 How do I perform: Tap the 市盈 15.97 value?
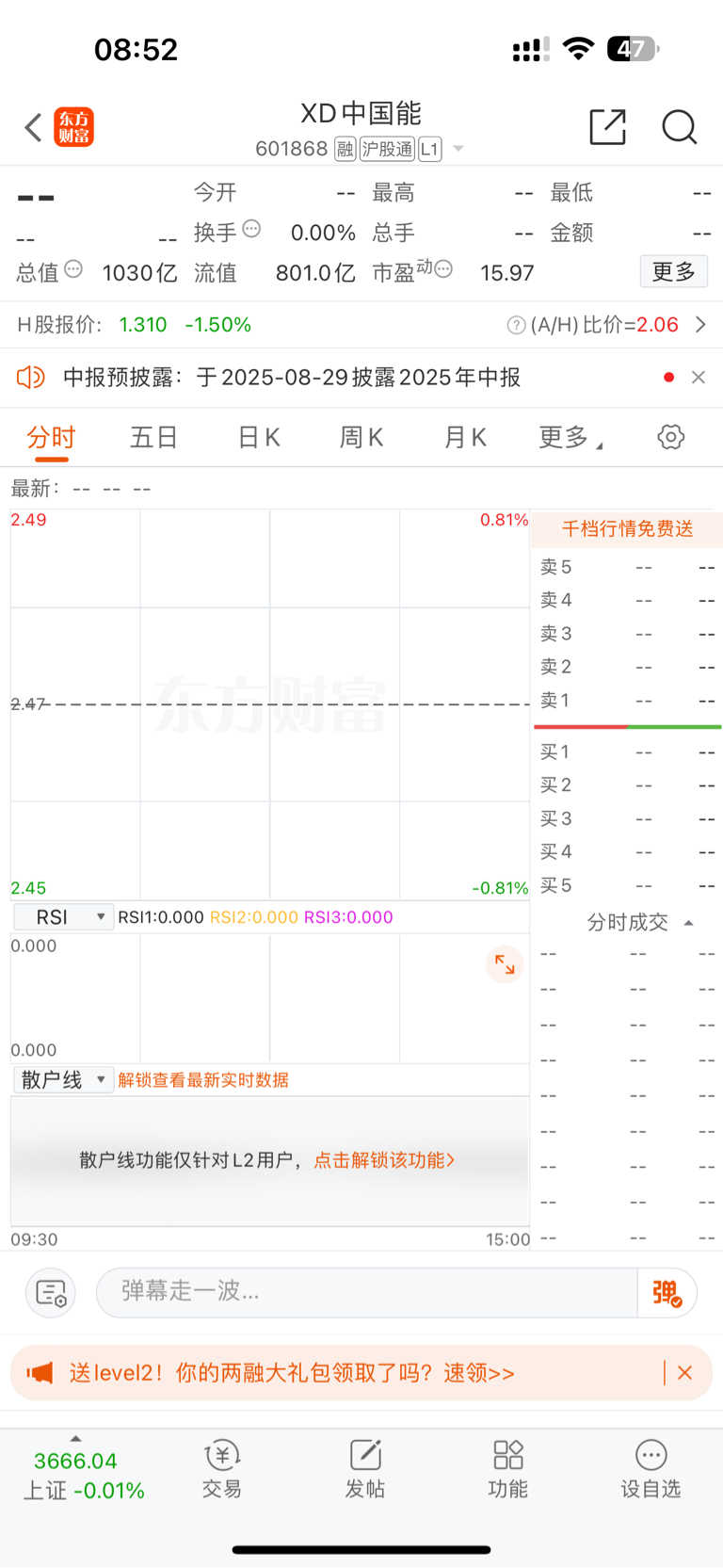point(506,273)
